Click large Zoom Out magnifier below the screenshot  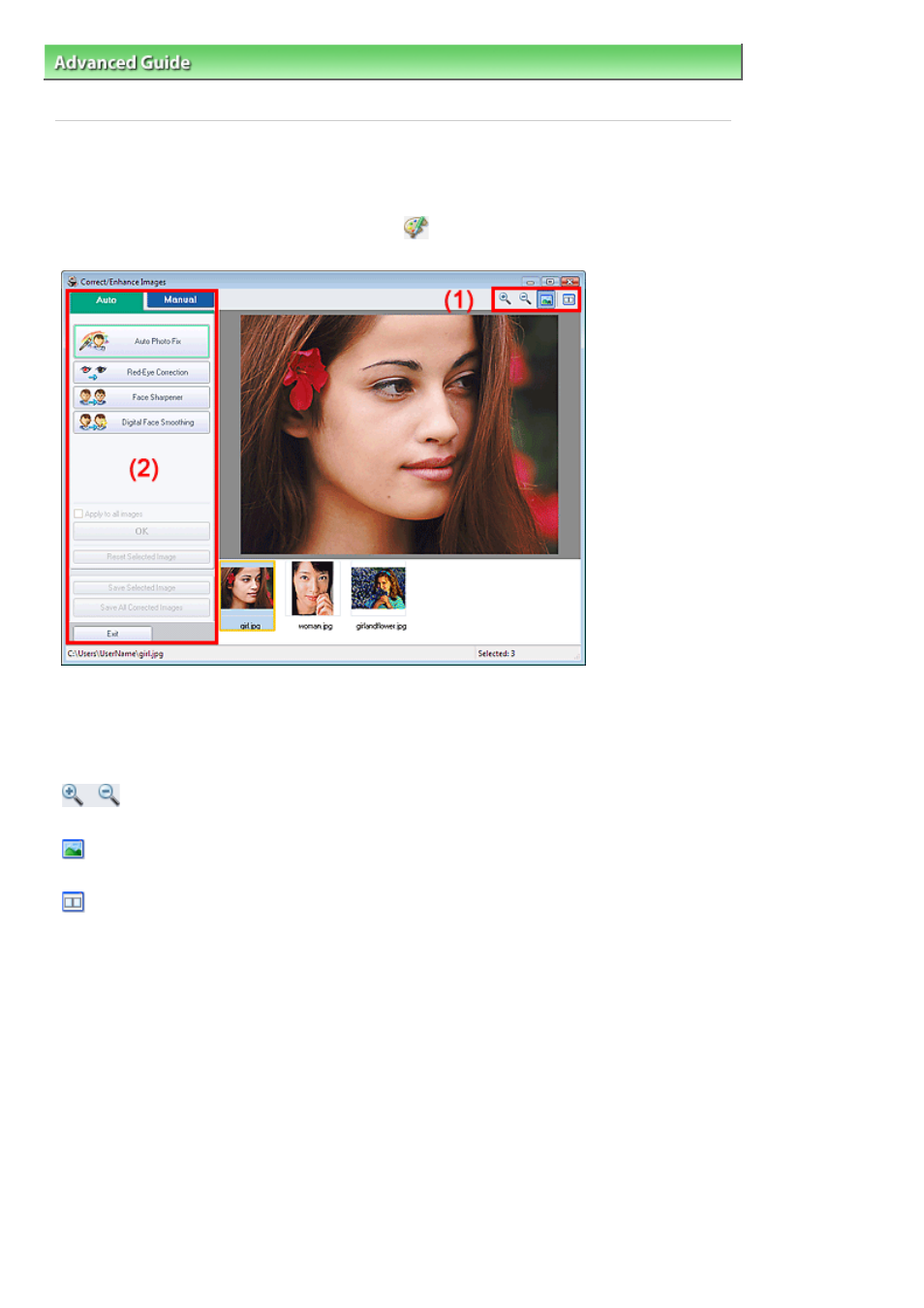click(x=108, y=794)
